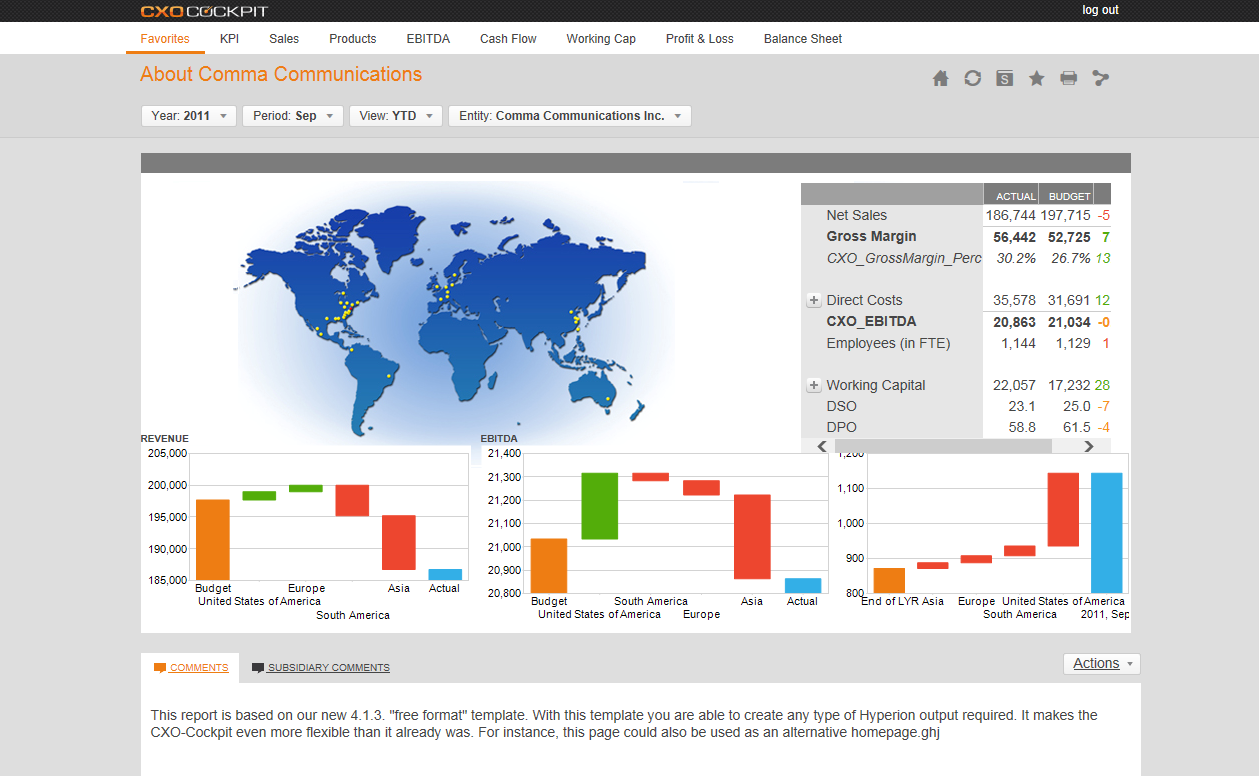
Task: Click the CXO_GrossMargin_Perc row label
Action: (904, 258)
